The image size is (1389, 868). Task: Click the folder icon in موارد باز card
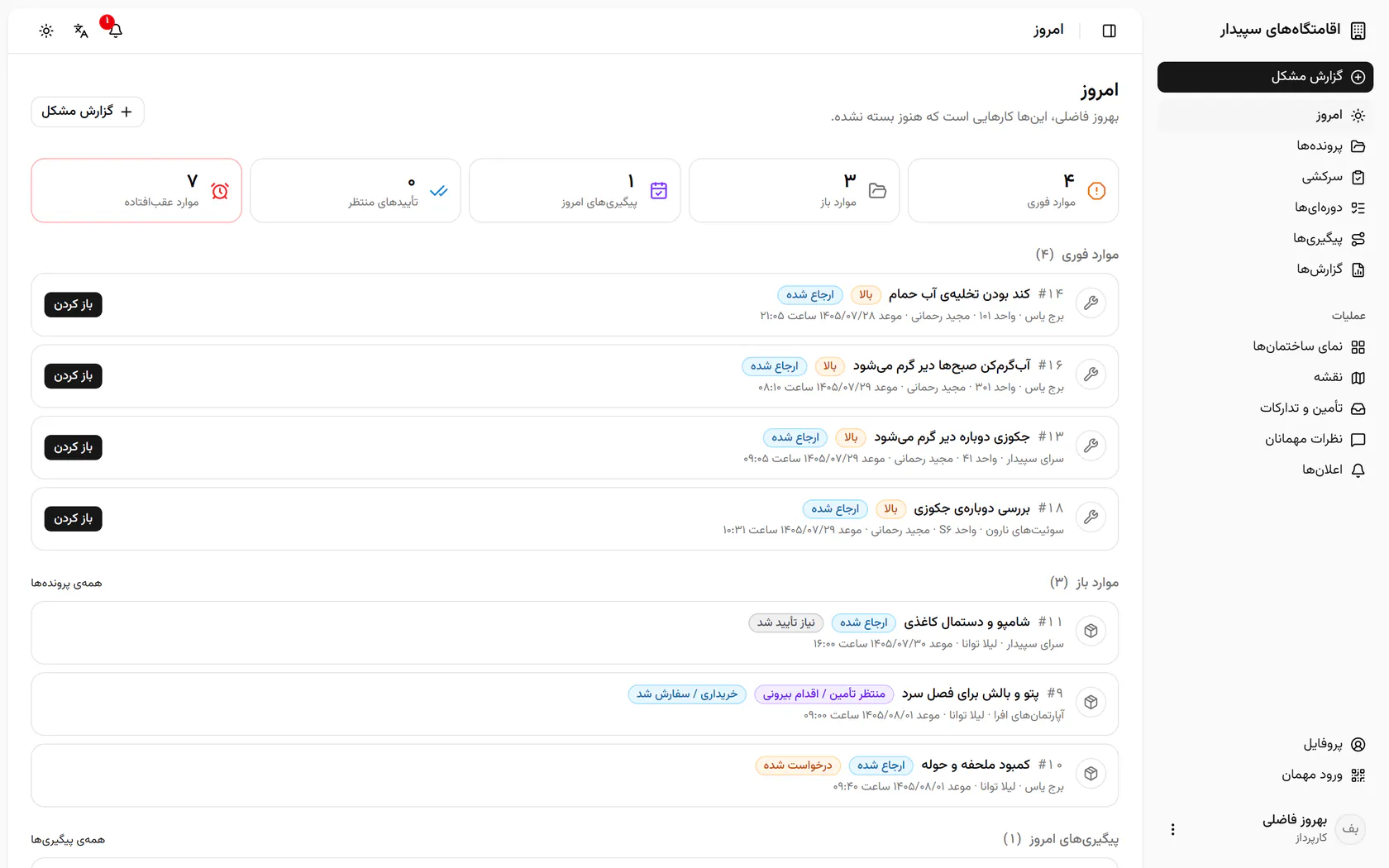click(x=877, y=191)
